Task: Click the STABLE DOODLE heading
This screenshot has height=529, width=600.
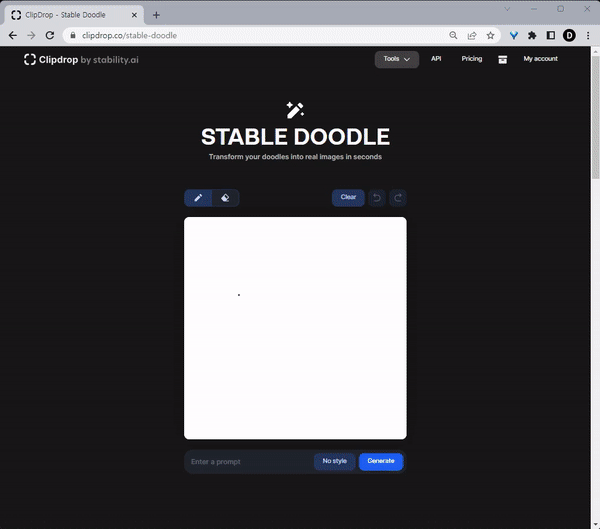Action: [x=295, y=137]
